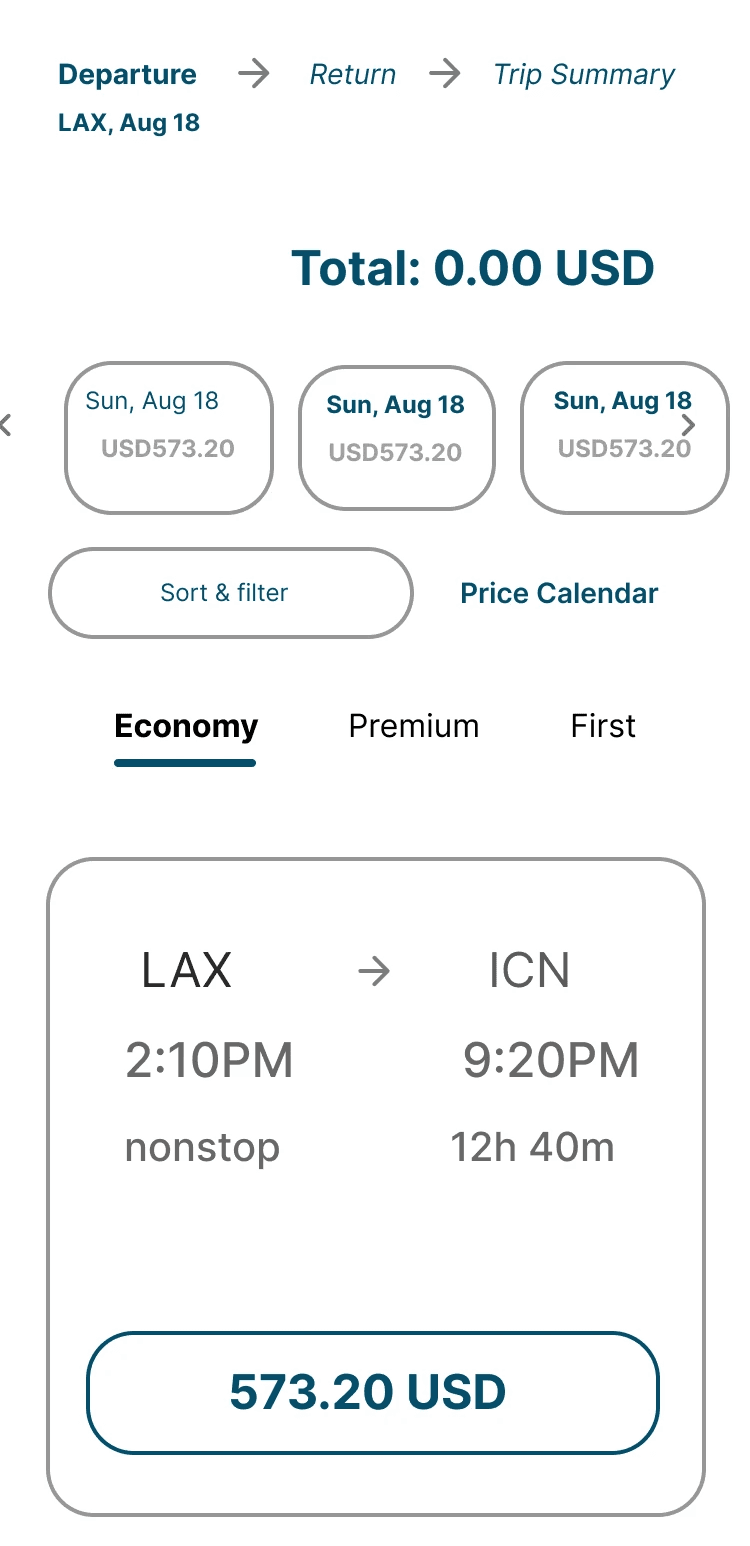750x1546 pixels.
Task: Switch to the First class tab
Action: click(603, 726)
